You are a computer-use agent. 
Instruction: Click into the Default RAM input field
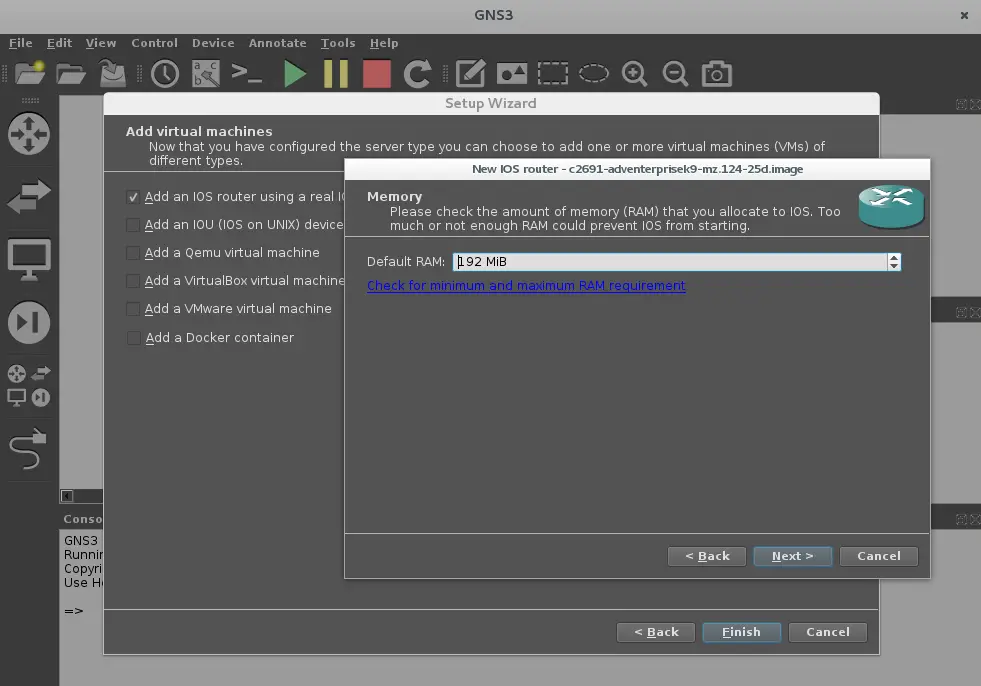(669, 262)
